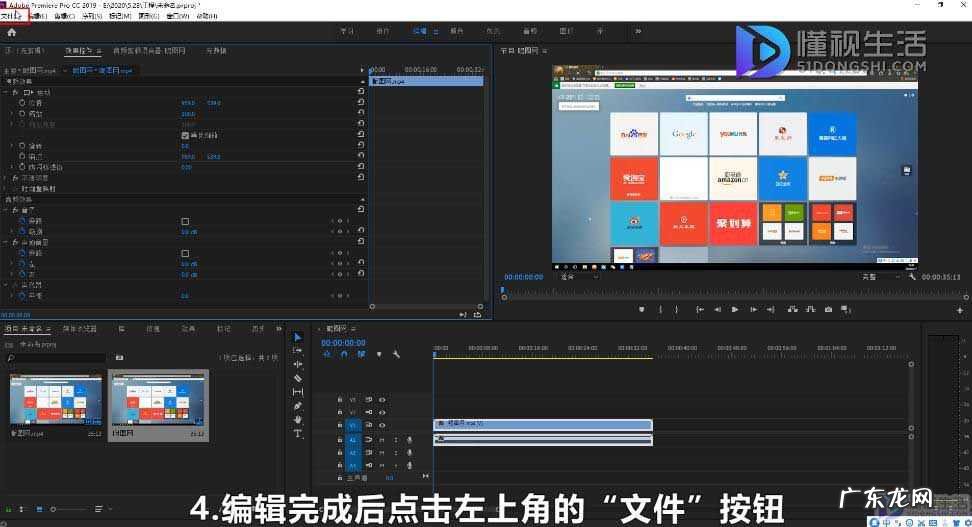Toggle Scale stopwatch animation
The height and width of the screenshot is (527, 972).
point(22,113)
